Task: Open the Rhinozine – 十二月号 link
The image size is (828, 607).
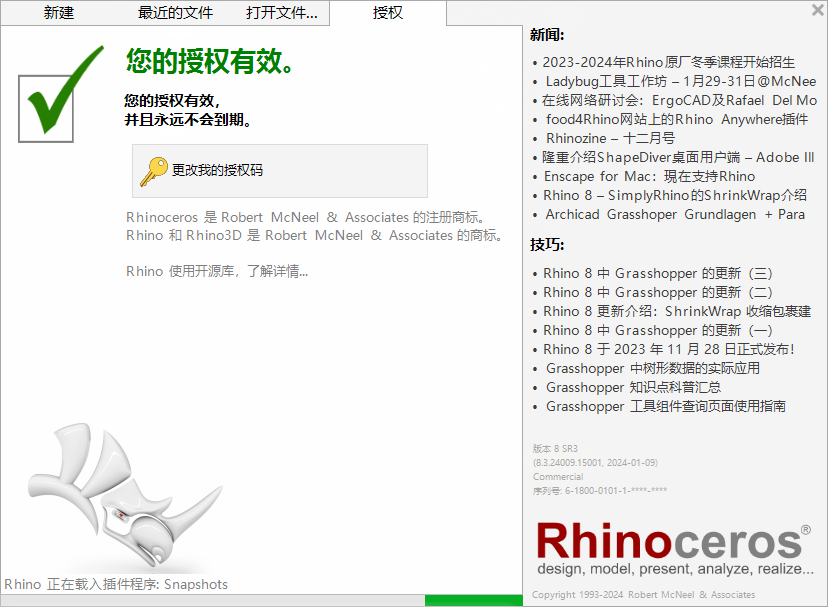Action: (x=610, y=138)
